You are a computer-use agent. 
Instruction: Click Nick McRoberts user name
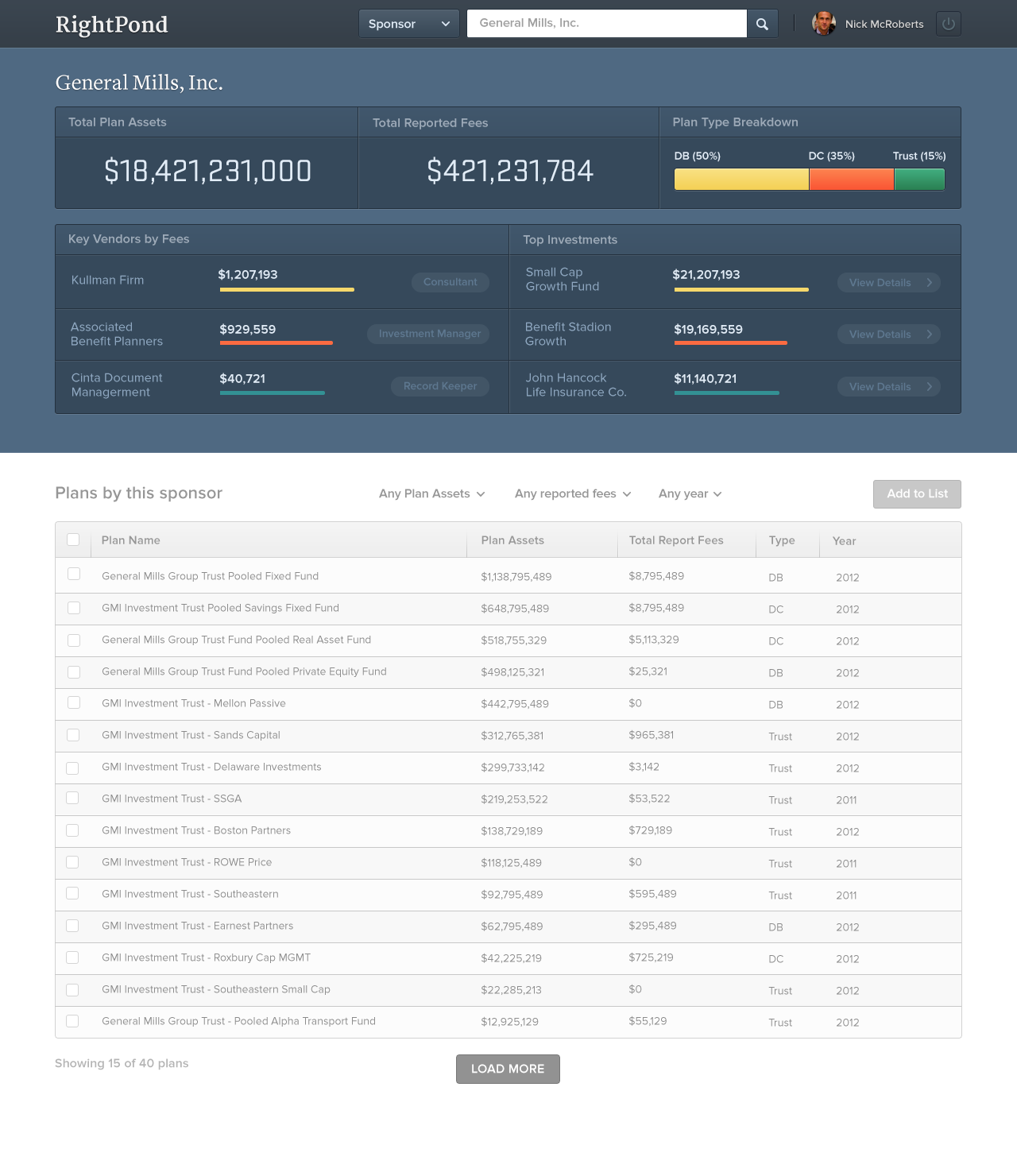coord(884,25)
